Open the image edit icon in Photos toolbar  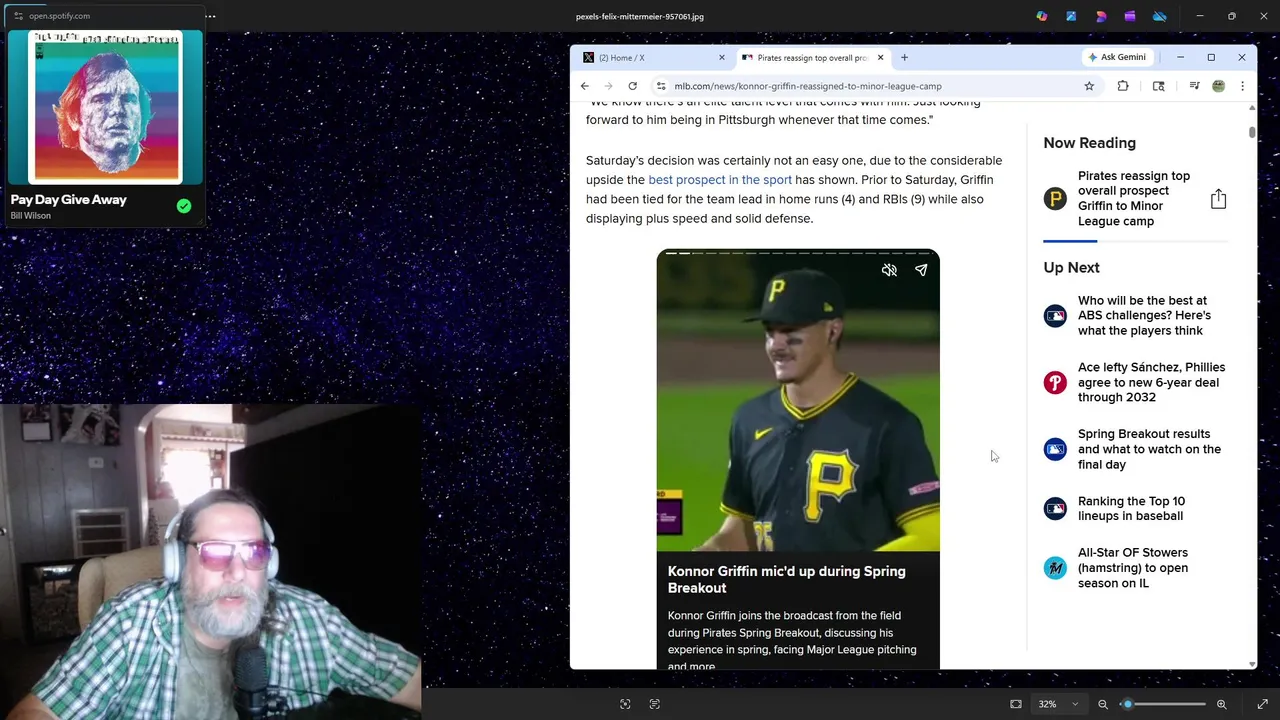pos(1071,16)
